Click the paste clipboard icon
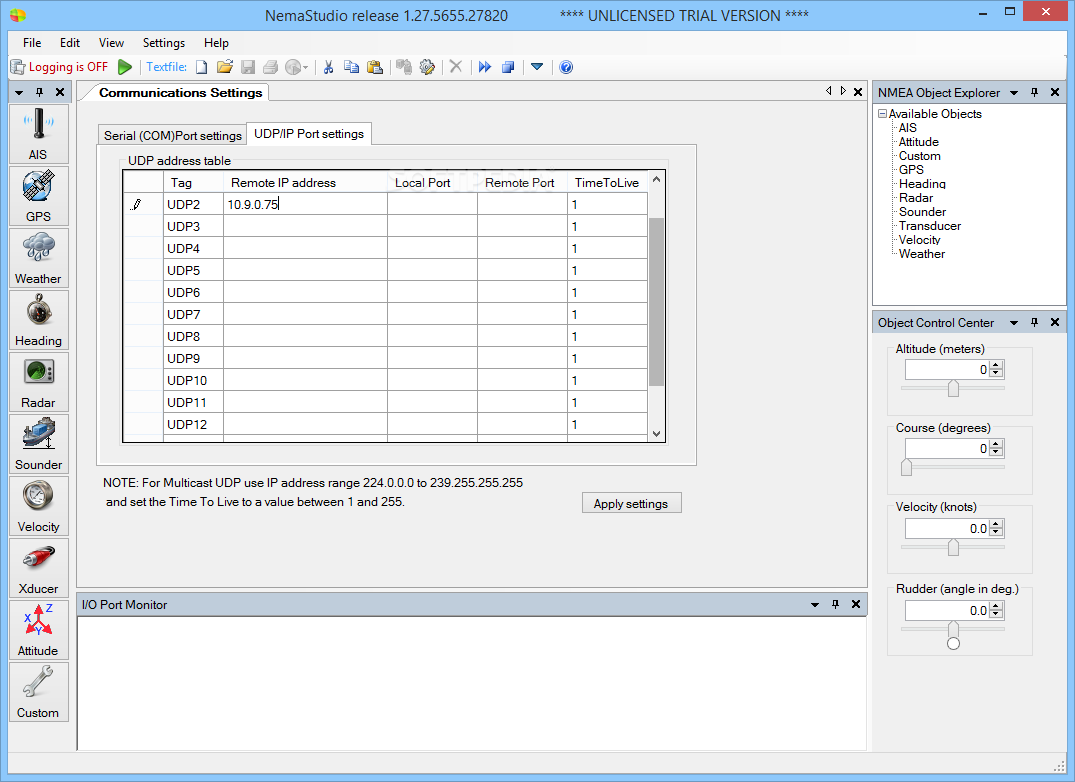The width and height of the screenshot is (1075, 782). (374, 67)
